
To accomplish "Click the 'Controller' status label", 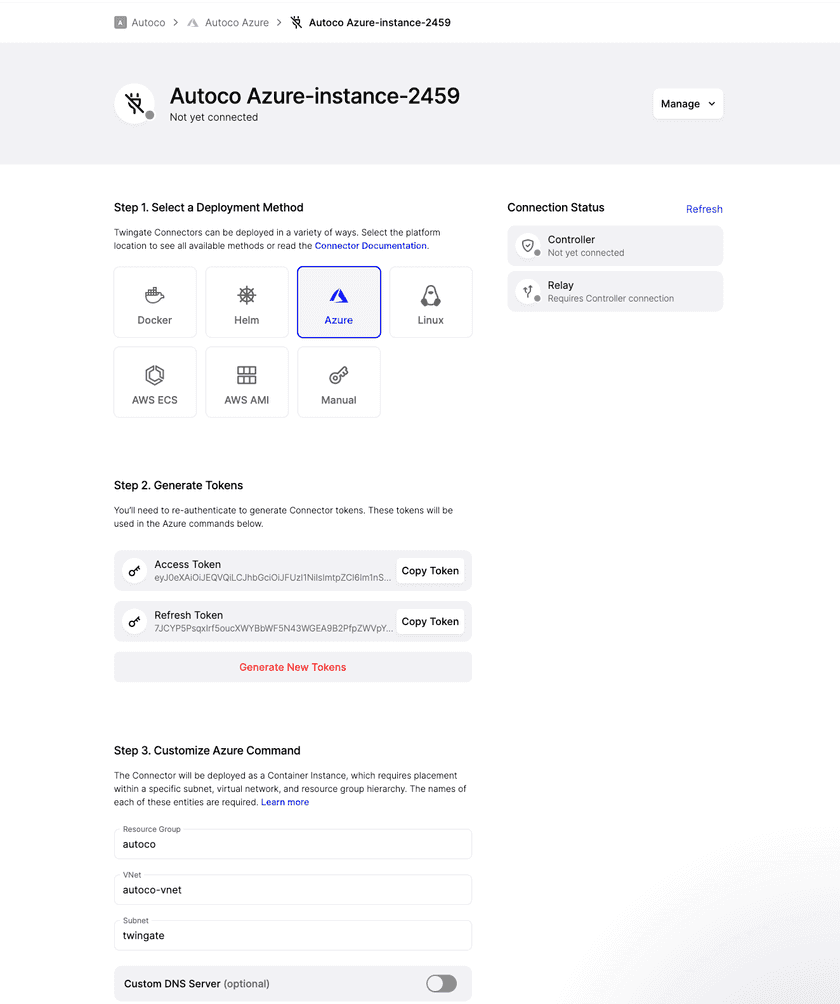I will click(571, 239).
